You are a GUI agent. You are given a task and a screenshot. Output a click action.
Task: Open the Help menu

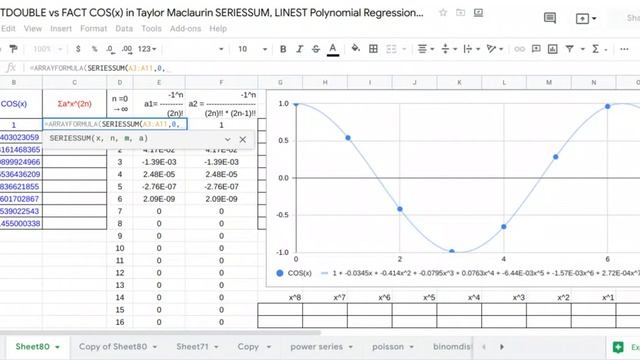pos(218,29)
